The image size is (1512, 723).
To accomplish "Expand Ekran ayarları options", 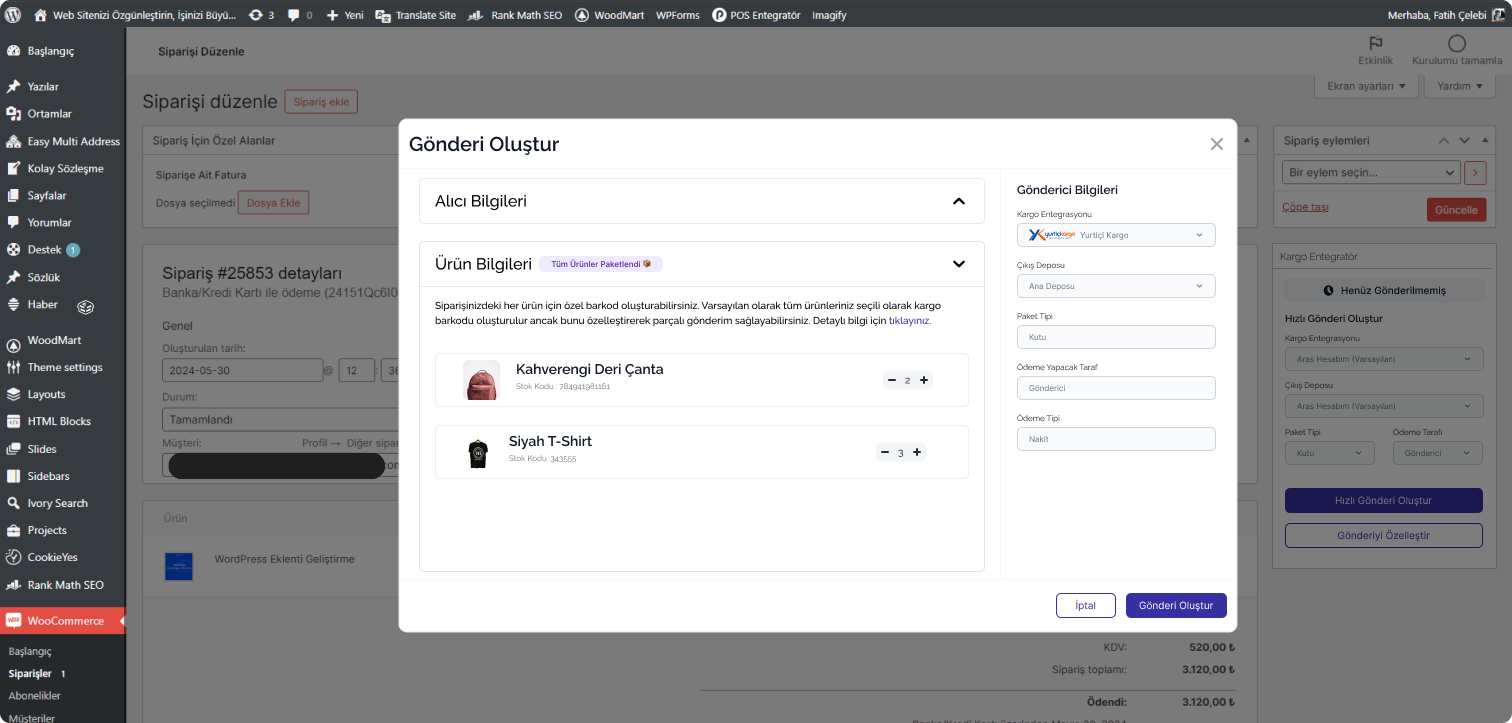I will click(x=1366, y=86).
